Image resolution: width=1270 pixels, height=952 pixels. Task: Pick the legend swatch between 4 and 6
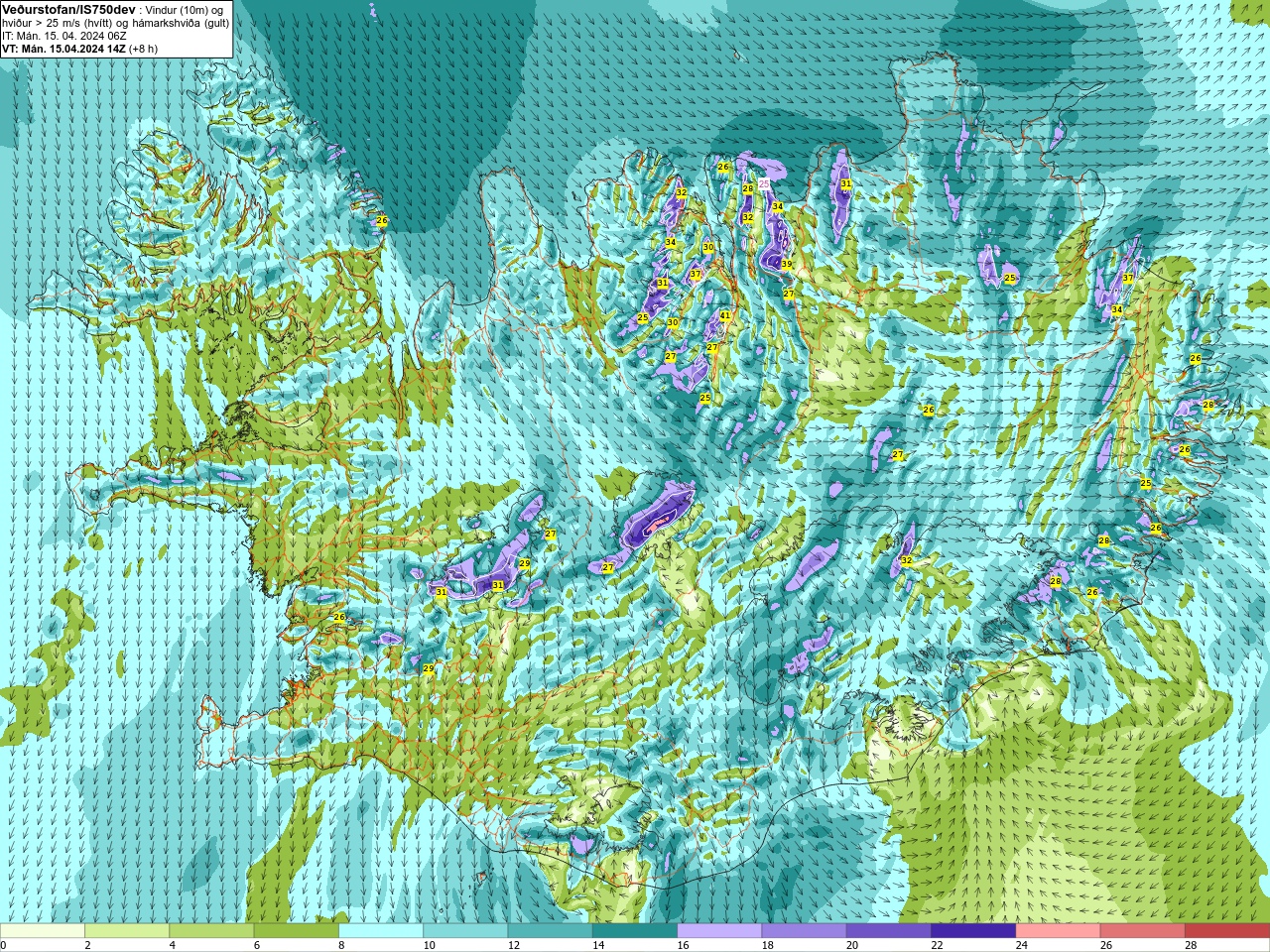pyautogui.click(x=211, y=931)
